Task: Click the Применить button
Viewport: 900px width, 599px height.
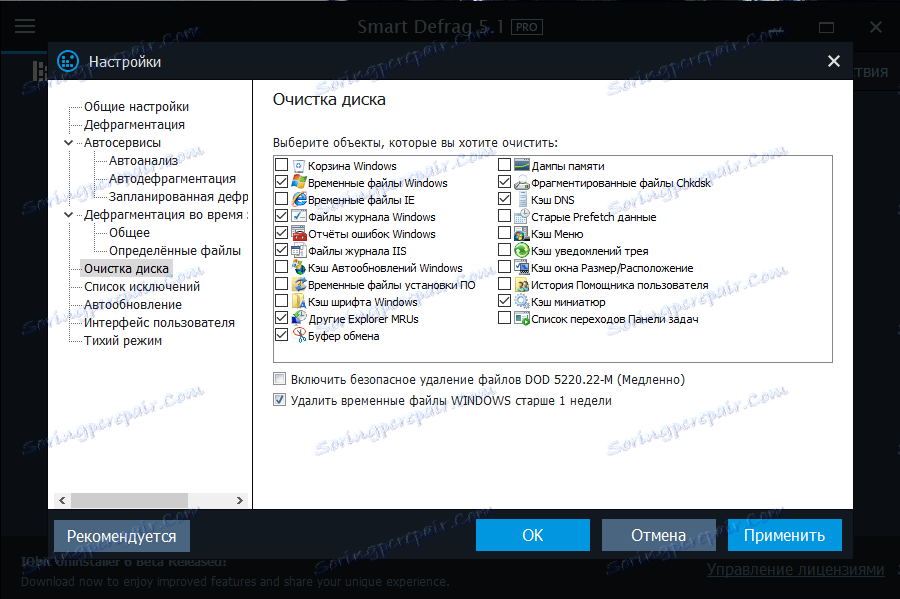Action: (x=784, y=534)
